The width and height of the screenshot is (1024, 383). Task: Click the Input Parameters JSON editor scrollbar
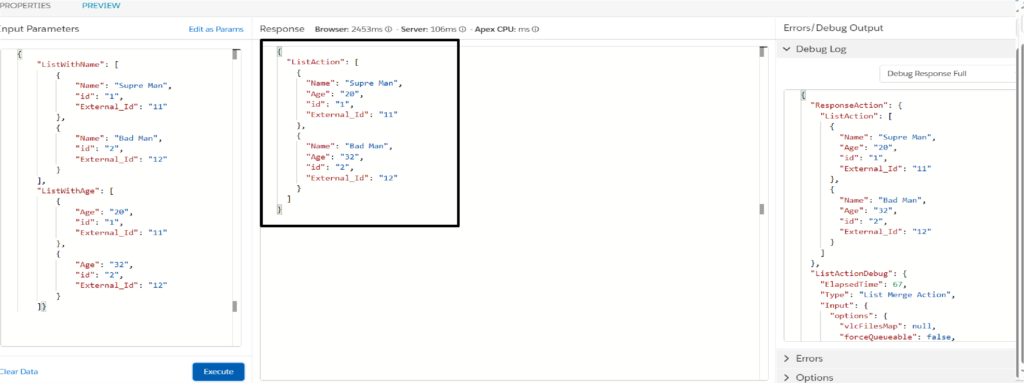pos(235,180)
